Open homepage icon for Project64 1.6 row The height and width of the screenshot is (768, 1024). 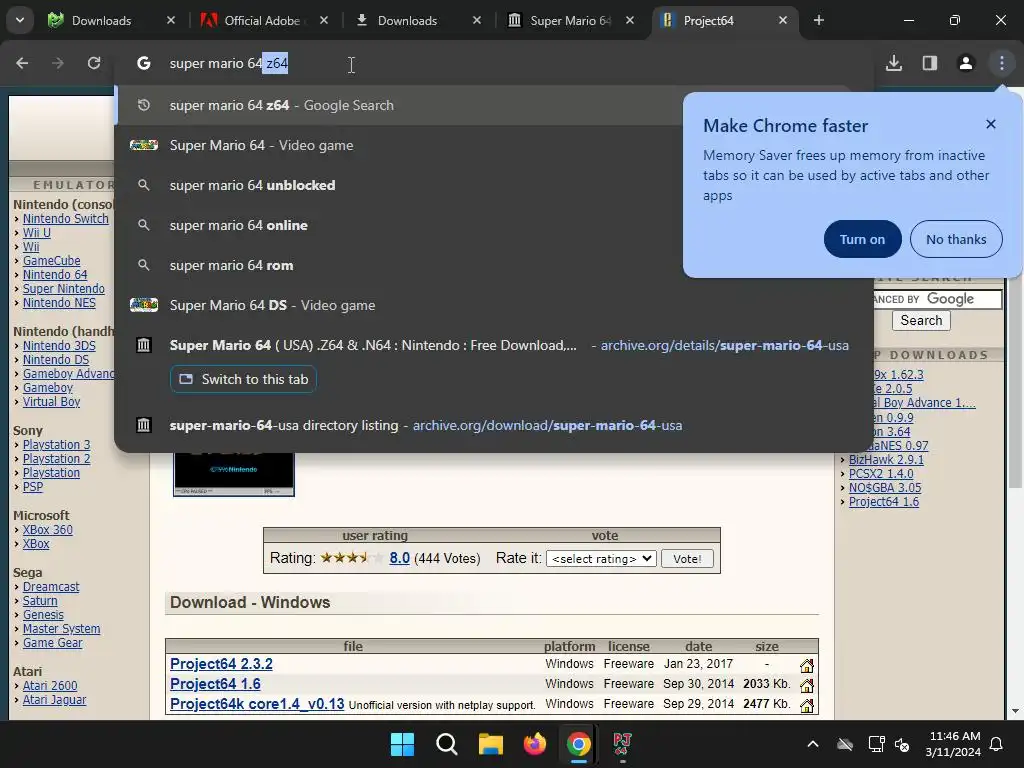[807, 686]
